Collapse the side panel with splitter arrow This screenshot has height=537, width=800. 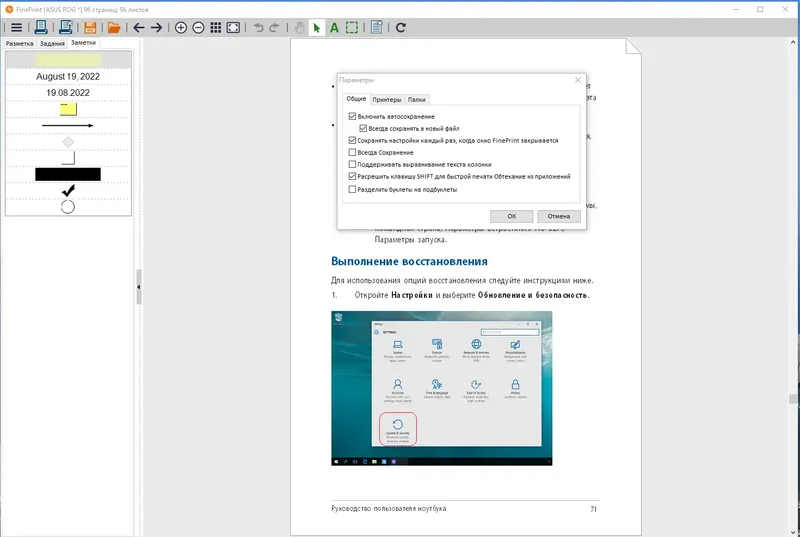click(139, 287)
